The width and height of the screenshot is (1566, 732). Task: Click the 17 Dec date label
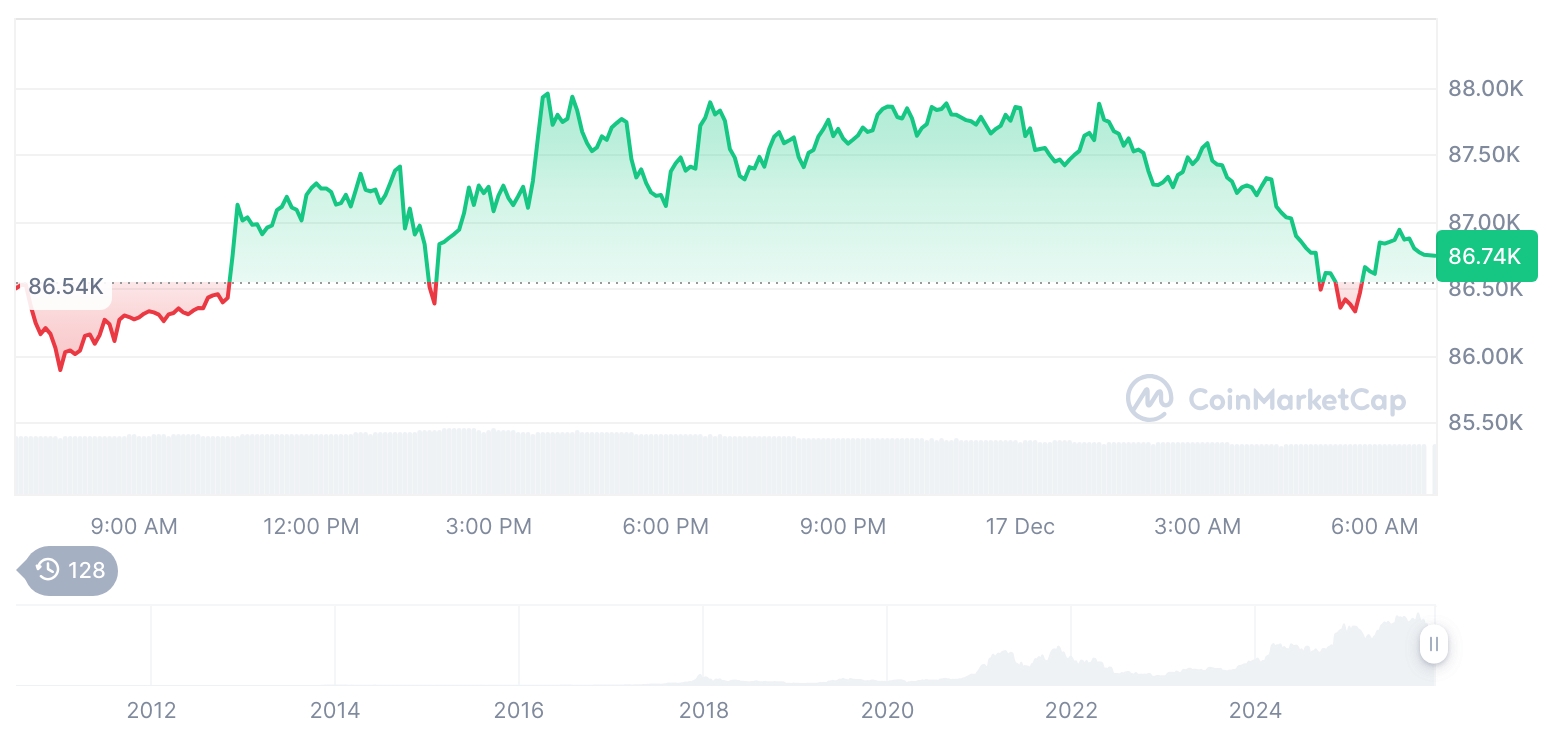pyautogui.click(x=1020, y=526)
